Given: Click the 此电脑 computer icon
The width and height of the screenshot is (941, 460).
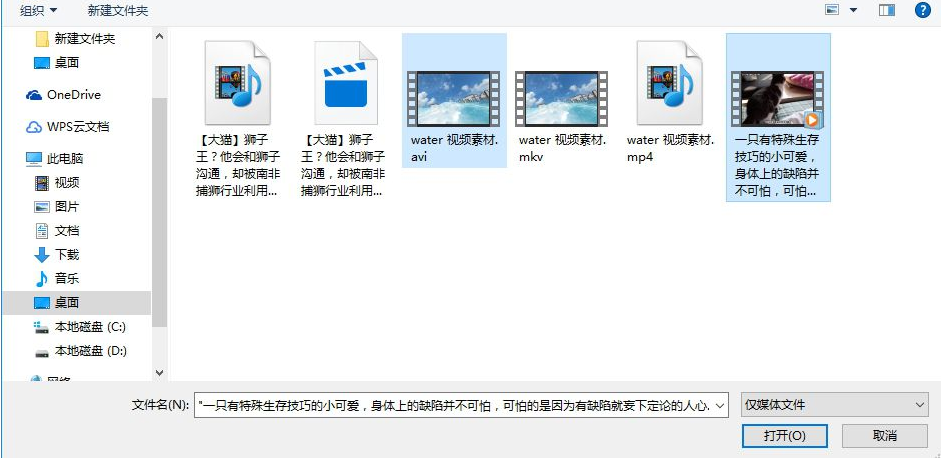Looking at the screenshot, I should (x=34, y=159).
